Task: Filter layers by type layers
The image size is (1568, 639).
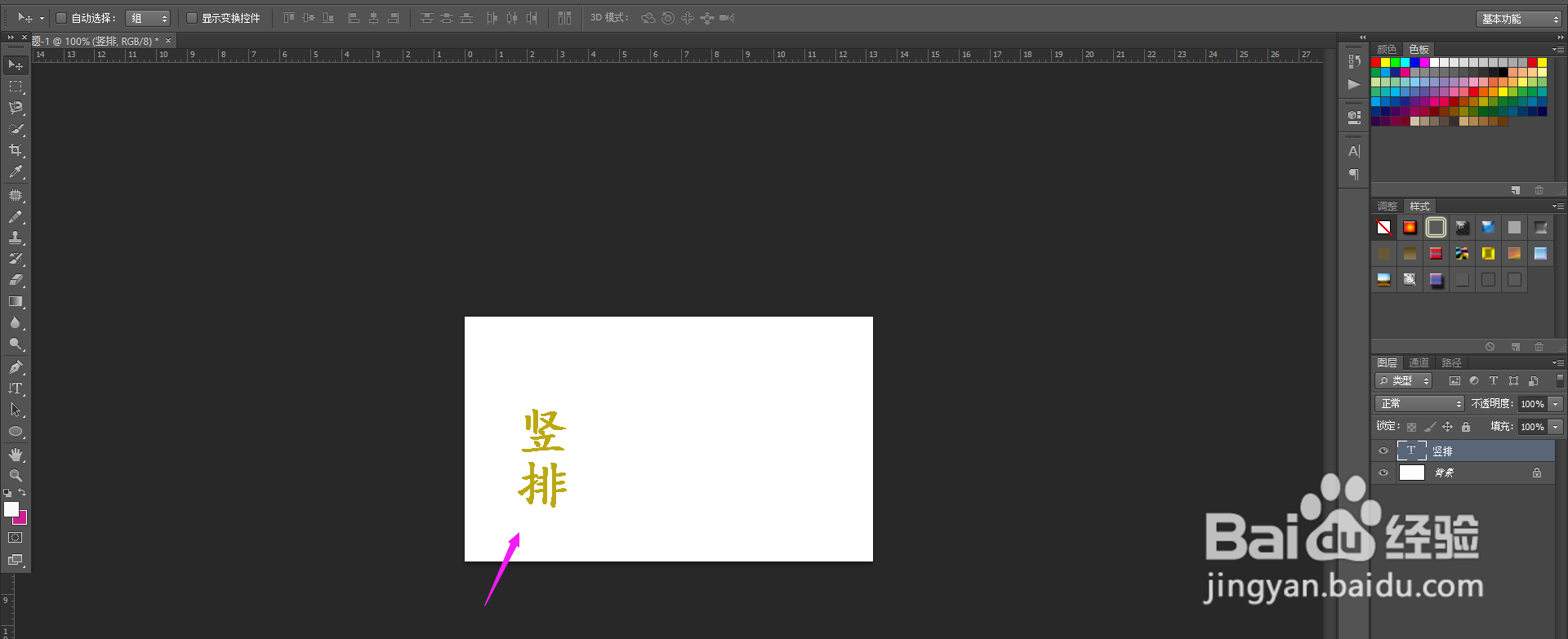Action: tap(1494, 380)
